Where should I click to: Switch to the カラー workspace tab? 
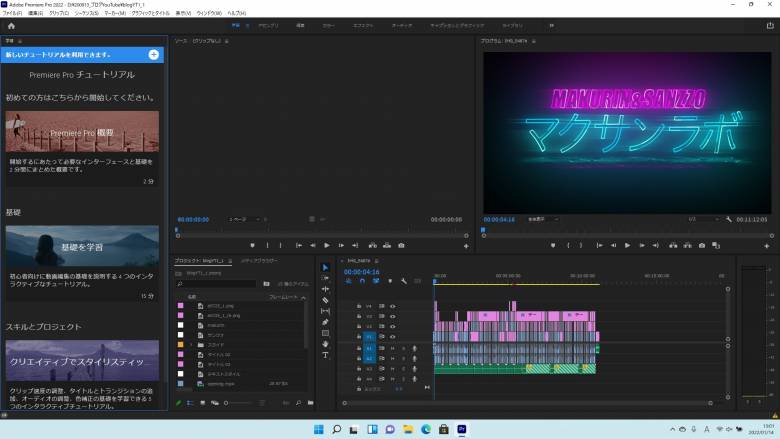(328, 25)
